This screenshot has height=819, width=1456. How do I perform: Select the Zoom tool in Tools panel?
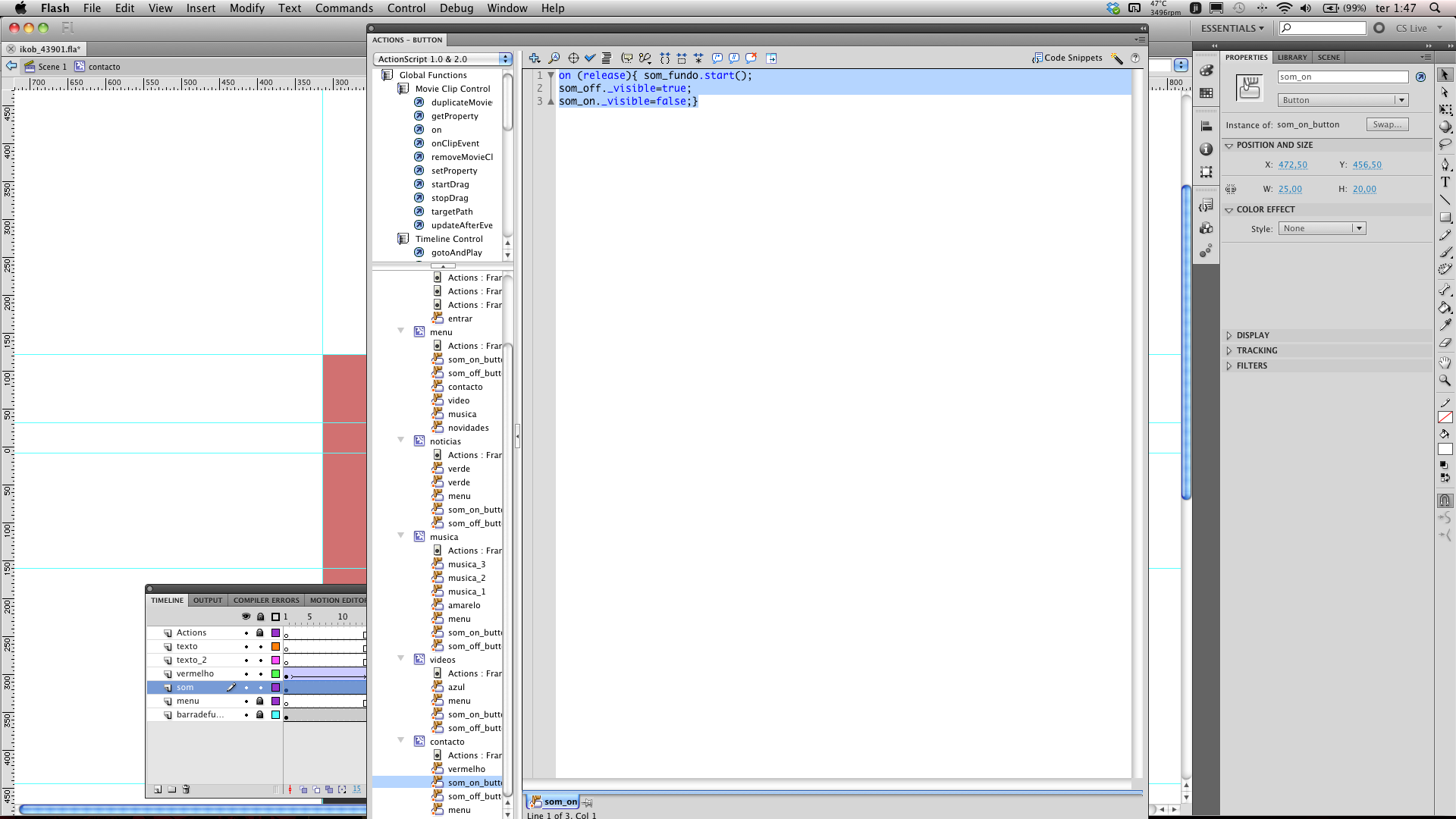pos(1445,381)
